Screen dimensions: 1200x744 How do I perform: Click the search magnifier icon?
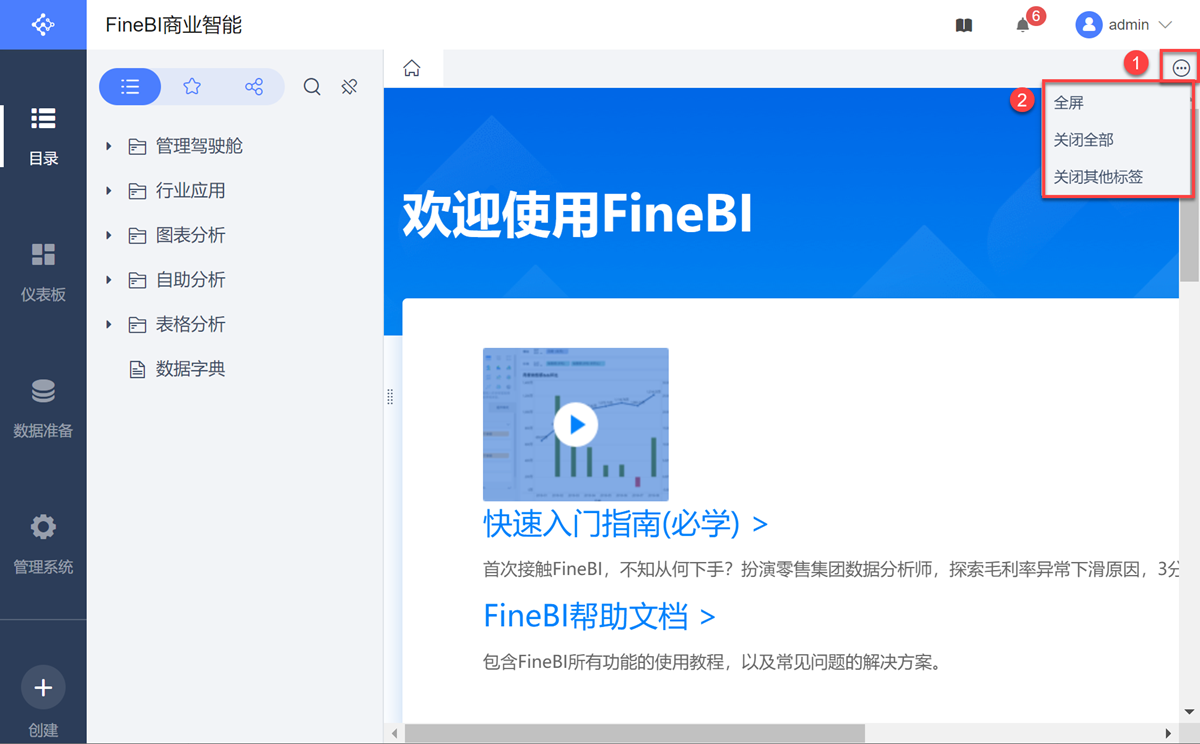point(312,87)
